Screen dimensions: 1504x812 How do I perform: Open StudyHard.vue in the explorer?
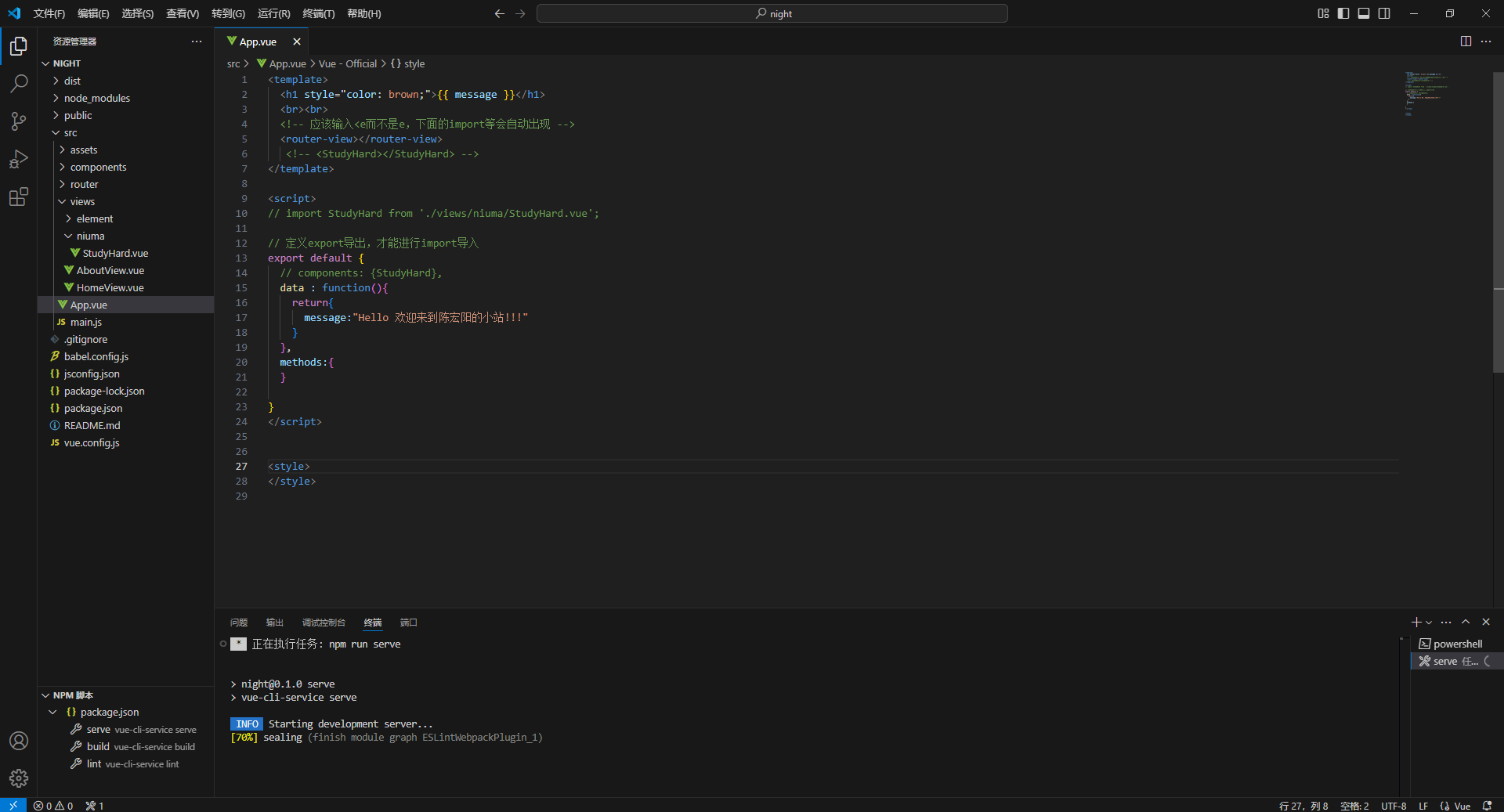click(115, 253)
